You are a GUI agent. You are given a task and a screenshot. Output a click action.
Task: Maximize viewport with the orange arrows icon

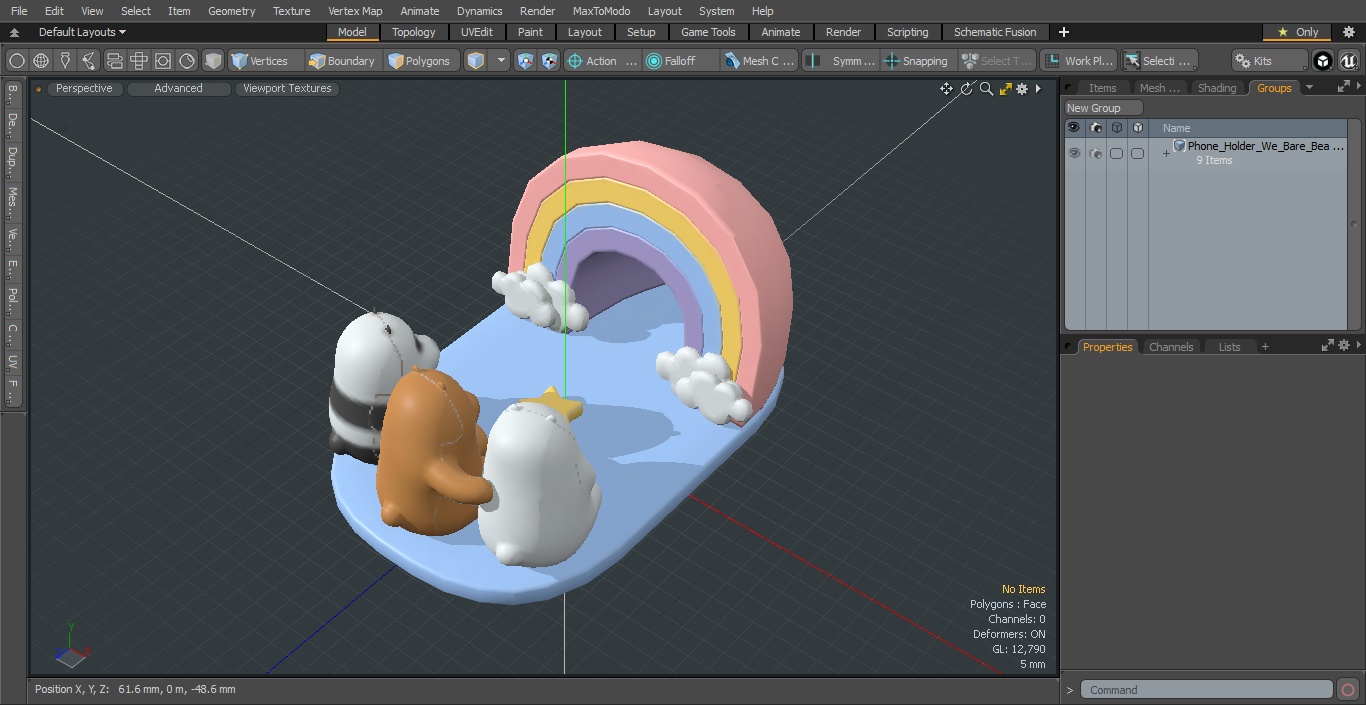(1005, 89)
